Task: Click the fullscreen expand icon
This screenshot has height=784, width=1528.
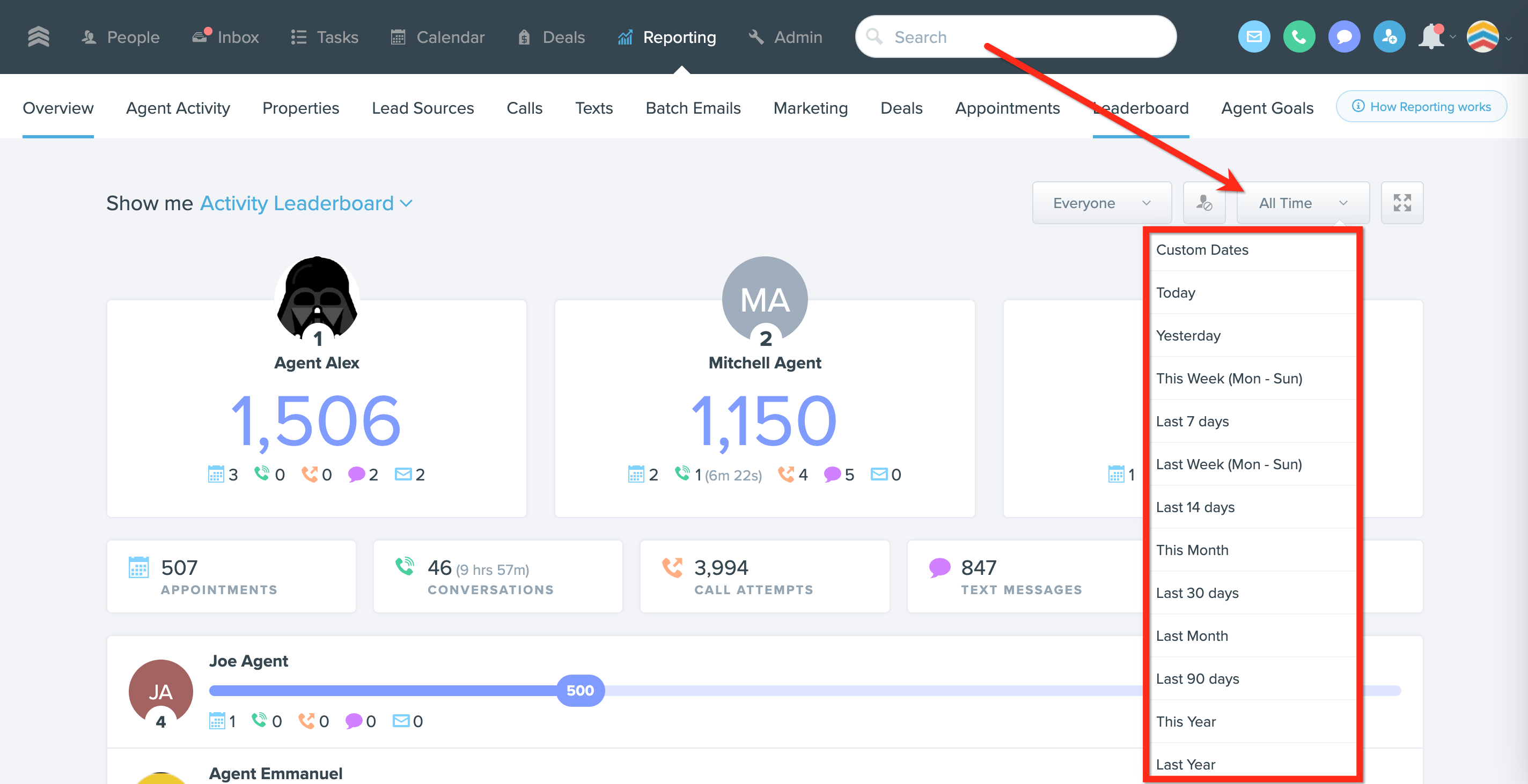Action: point(1402,203)
